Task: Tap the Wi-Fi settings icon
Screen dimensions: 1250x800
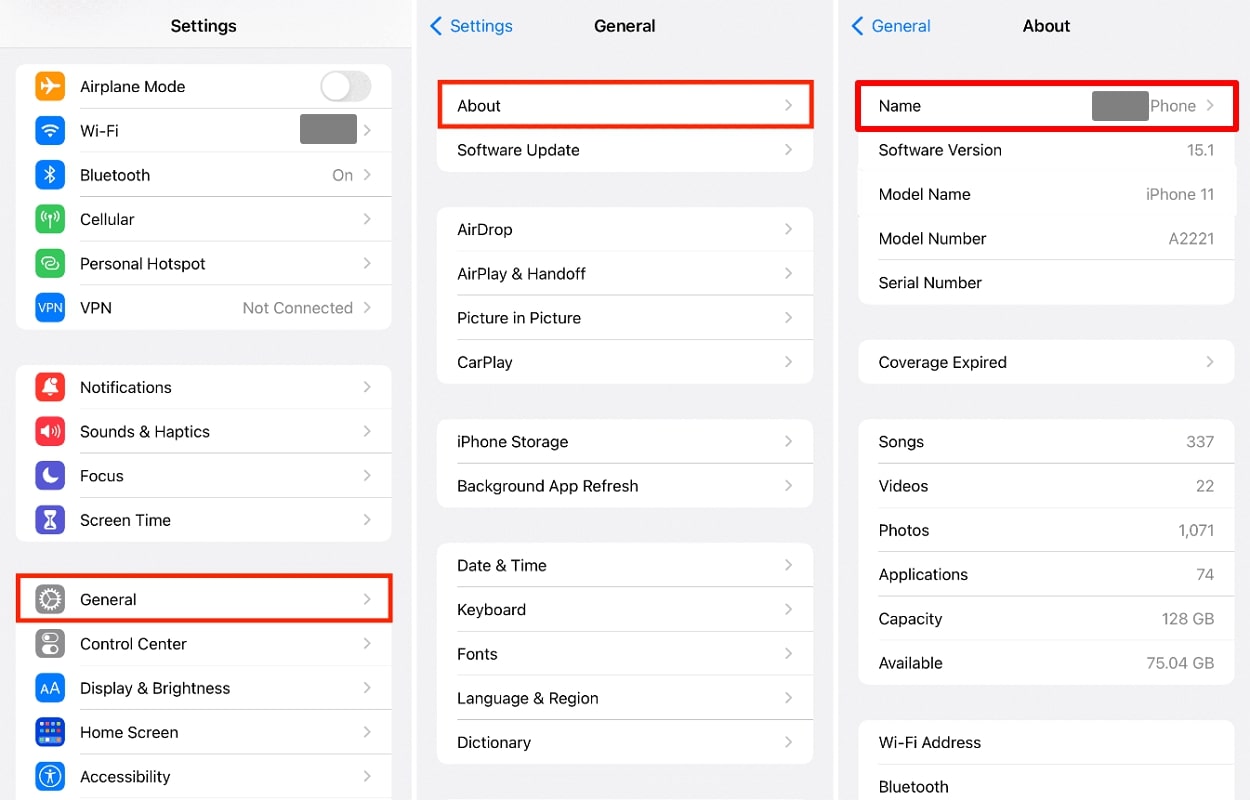Action: click(x=50, y=131)
